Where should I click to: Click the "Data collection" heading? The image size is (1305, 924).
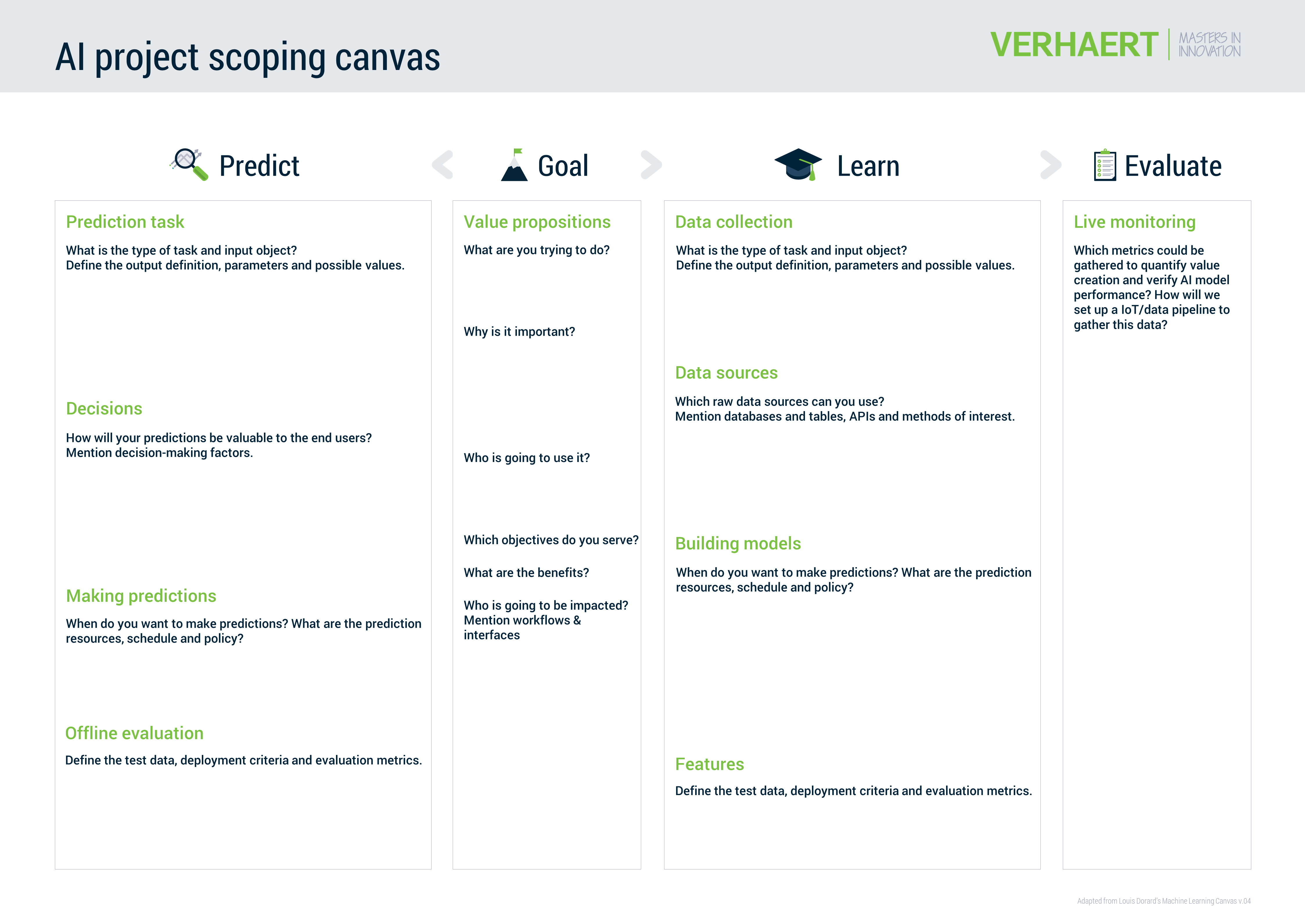(x=733, y=222)
